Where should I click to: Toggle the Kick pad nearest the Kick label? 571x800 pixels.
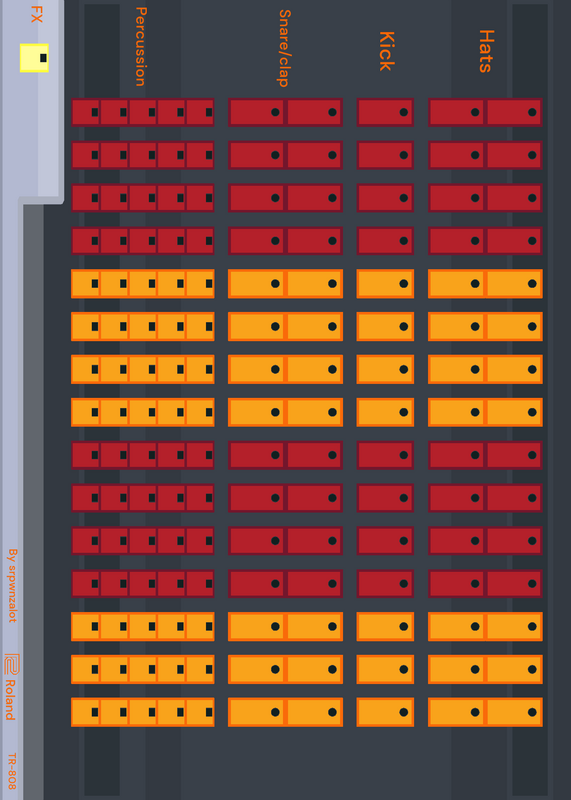385,112
